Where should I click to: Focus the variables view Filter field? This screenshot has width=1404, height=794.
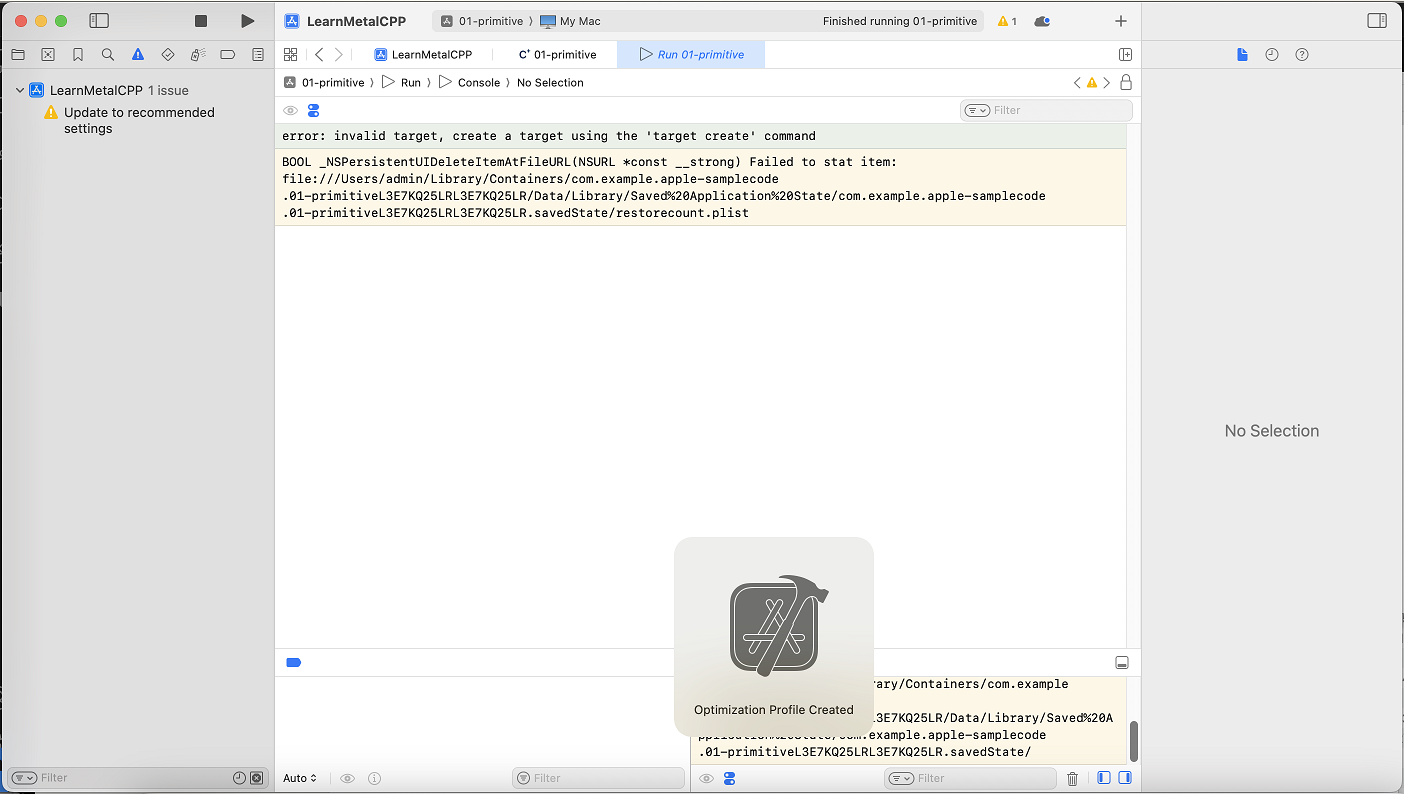coord(598,778)
